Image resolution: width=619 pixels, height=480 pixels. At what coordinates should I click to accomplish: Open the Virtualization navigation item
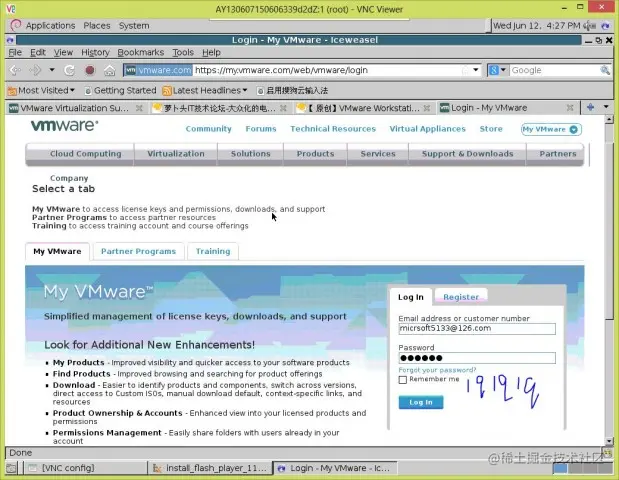pos(176,154)
